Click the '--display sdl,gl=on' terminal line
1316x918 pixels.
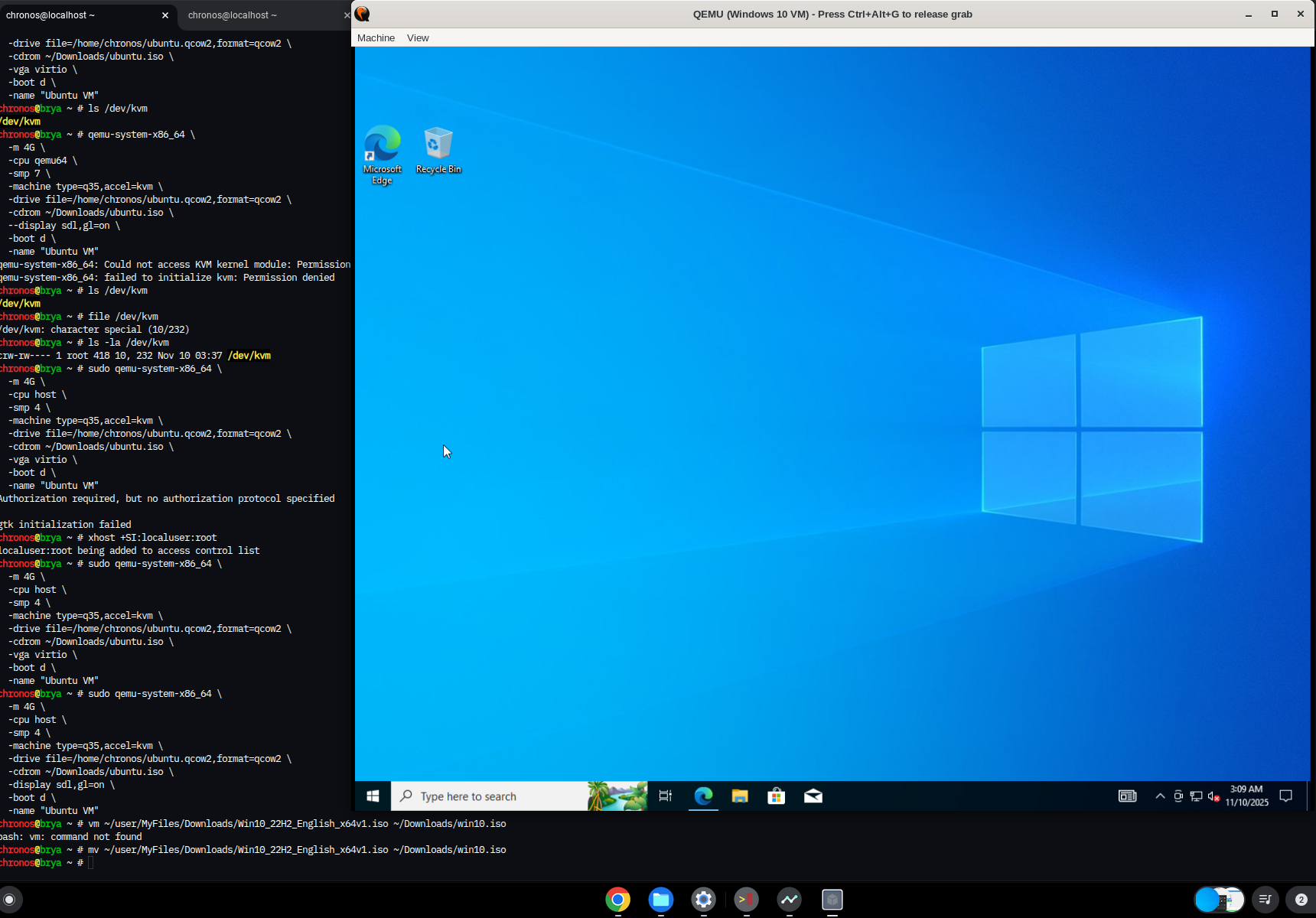tap(64, 226)
